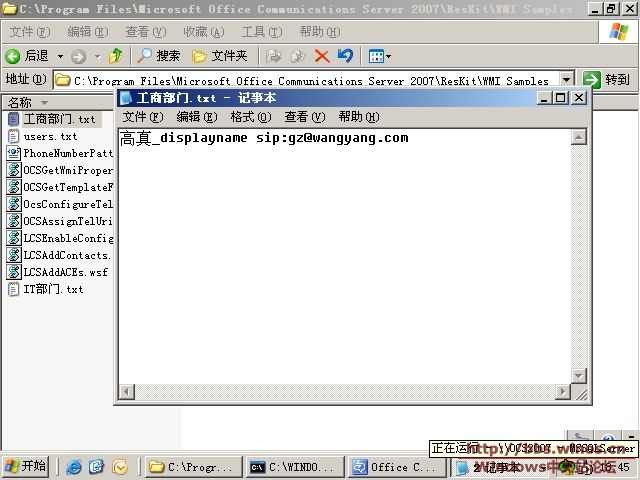Click the 开始 (Start) button
The height and width of the screenshot is (480, 640).
(26, 466)
